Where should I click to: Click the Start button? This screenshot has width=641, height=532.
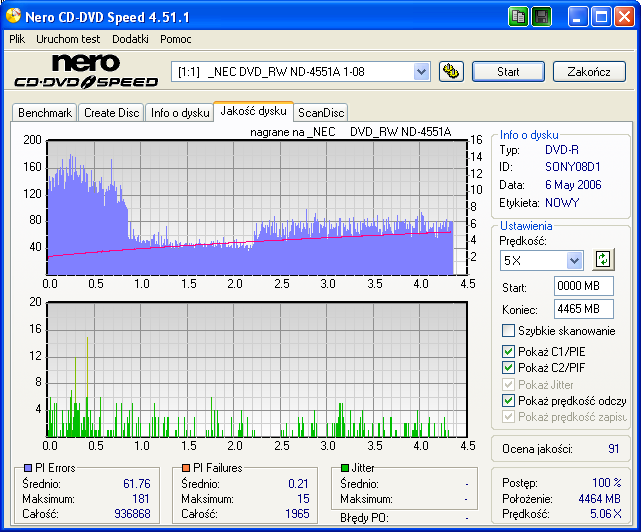(508, 72)
